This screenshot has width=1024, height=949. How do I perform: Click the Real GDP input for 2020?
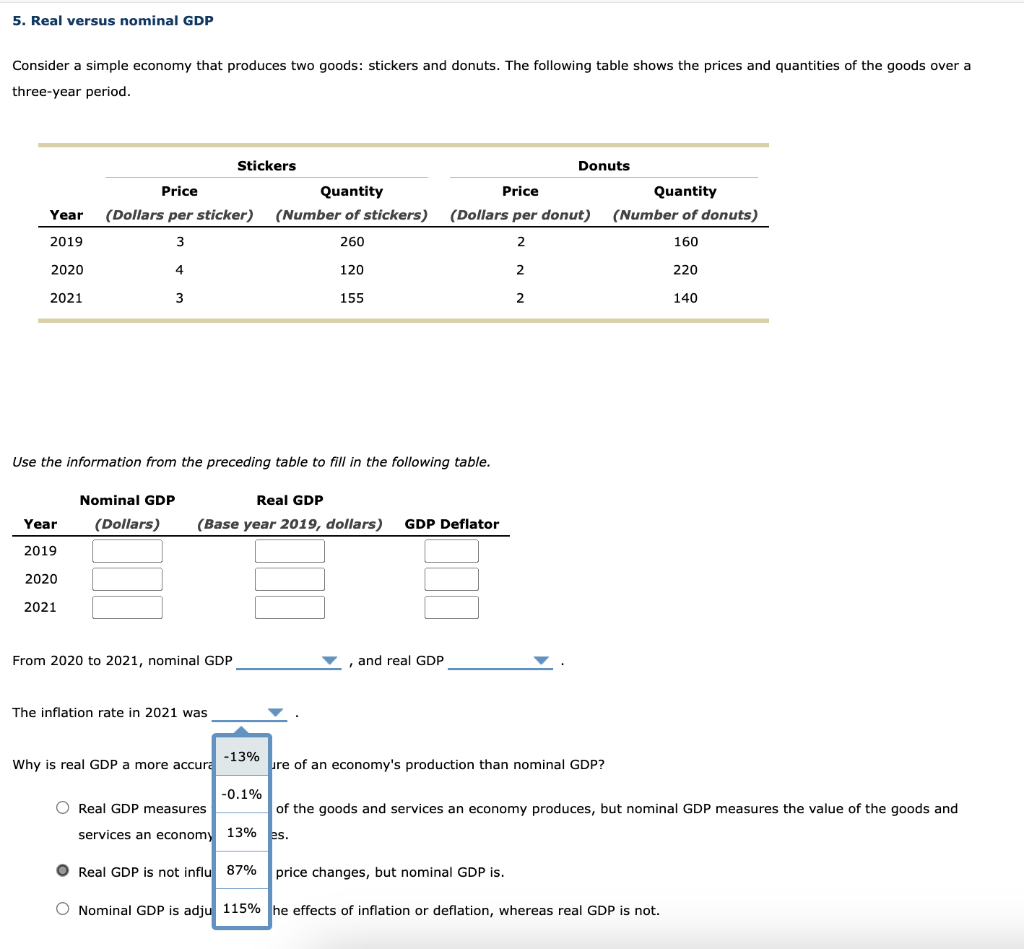[289, 578]
